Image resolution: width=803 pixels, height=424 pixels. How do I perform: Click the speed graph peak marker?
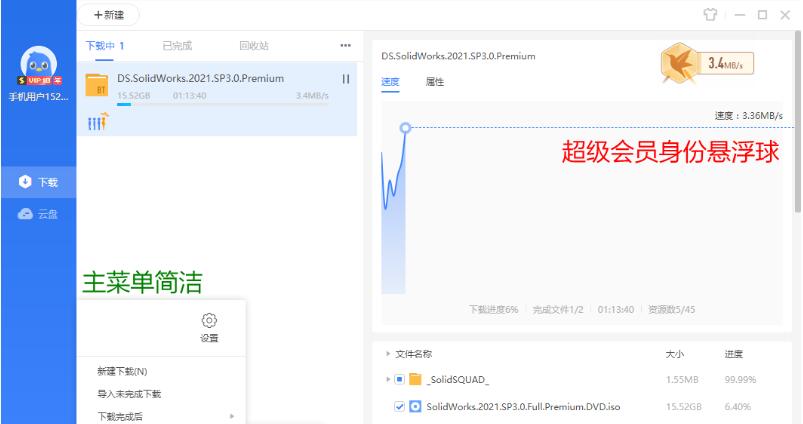(405, 128)
